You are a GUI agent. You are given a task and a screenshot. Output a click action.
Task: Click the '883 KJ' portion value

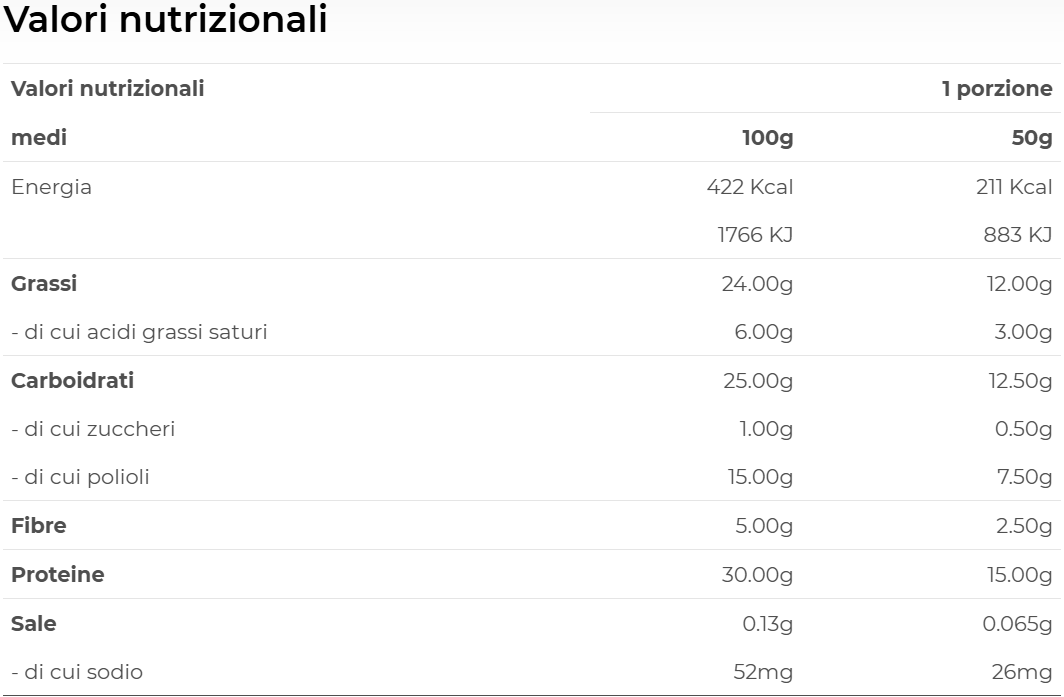tap(1017, 235)
